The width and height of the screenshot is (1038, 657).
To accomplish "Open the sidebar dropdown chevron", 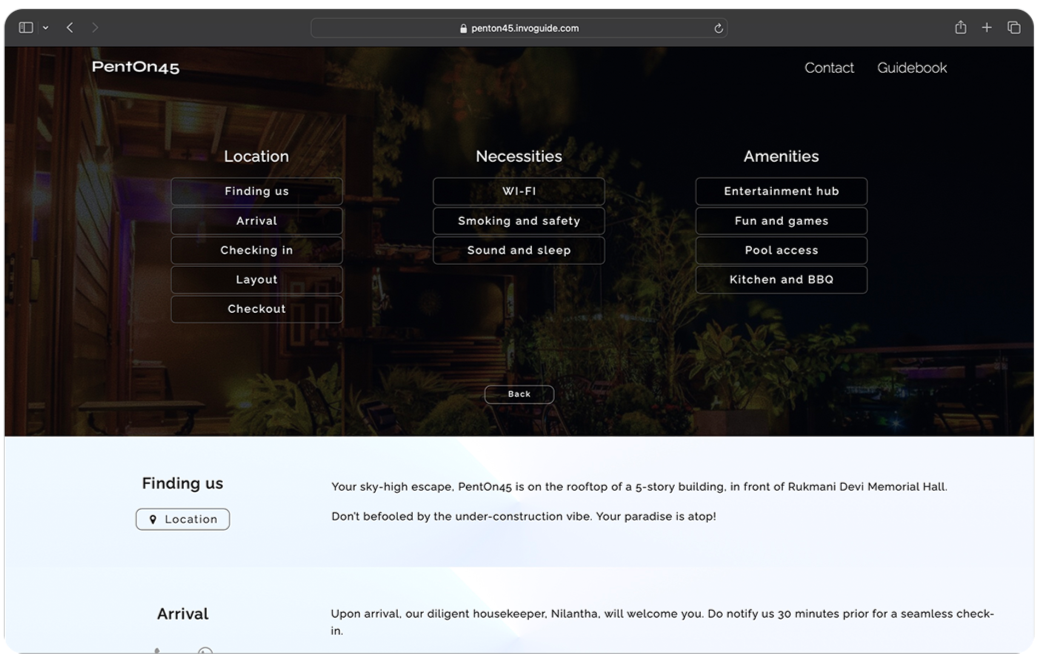I will (45, 28).
